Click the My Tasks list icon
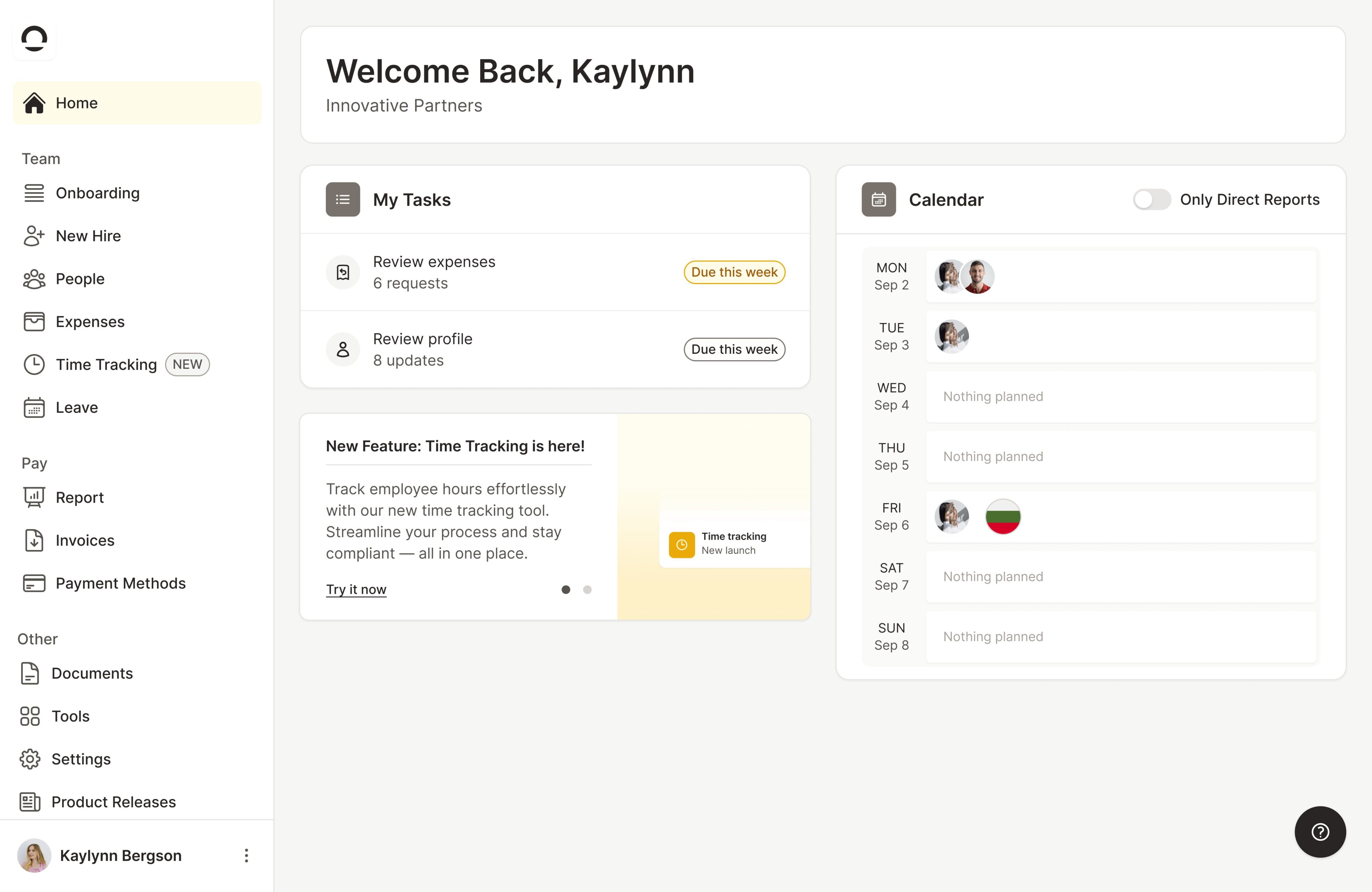Screen dimensions: 1372x892 click(342, 200)
